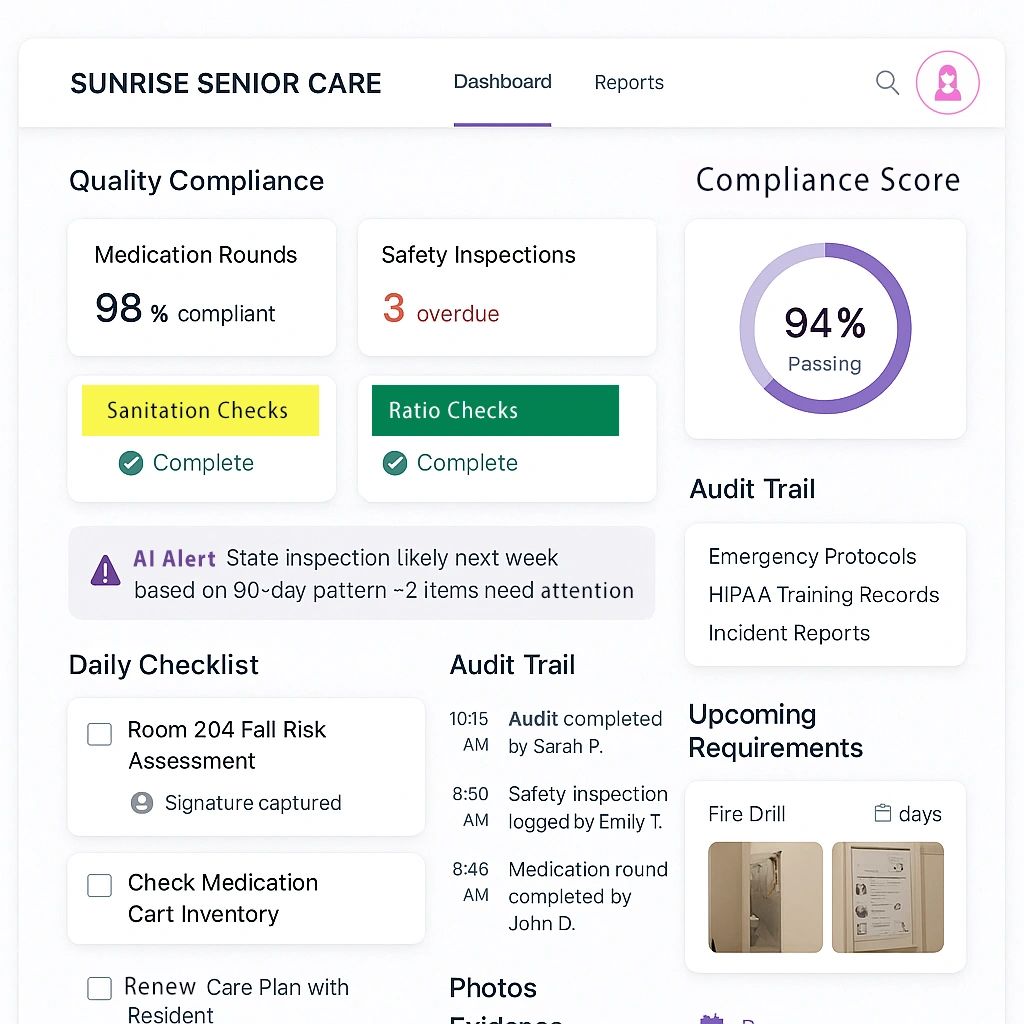1024x1024 pixels.
Task: Open the Reports tab
Action: (629, 83)
